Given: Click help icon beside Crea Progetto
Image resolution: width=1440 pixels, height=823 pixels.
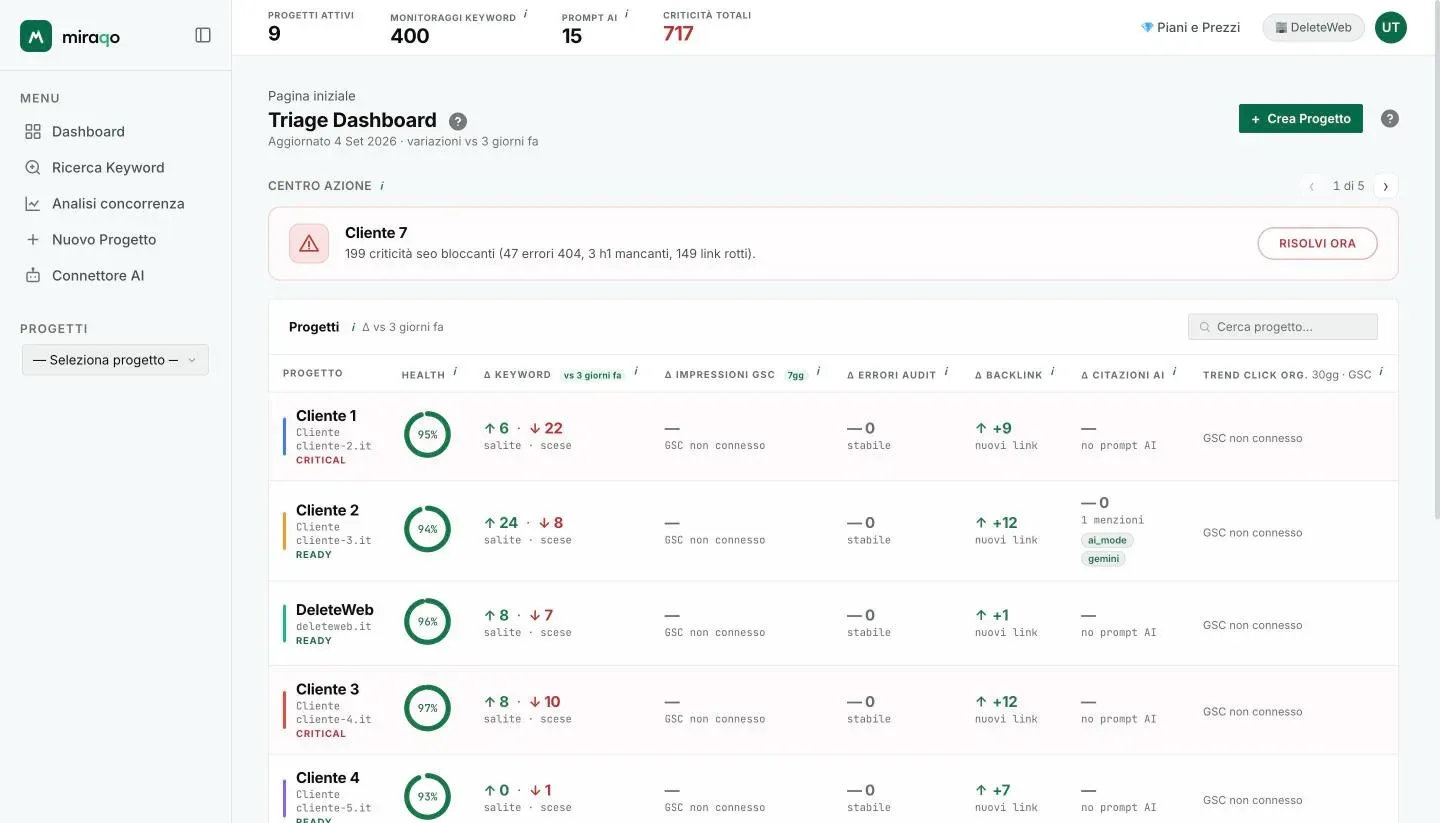Looking at the screenshot, I should pyautogui.click(x=1390, y=118).
